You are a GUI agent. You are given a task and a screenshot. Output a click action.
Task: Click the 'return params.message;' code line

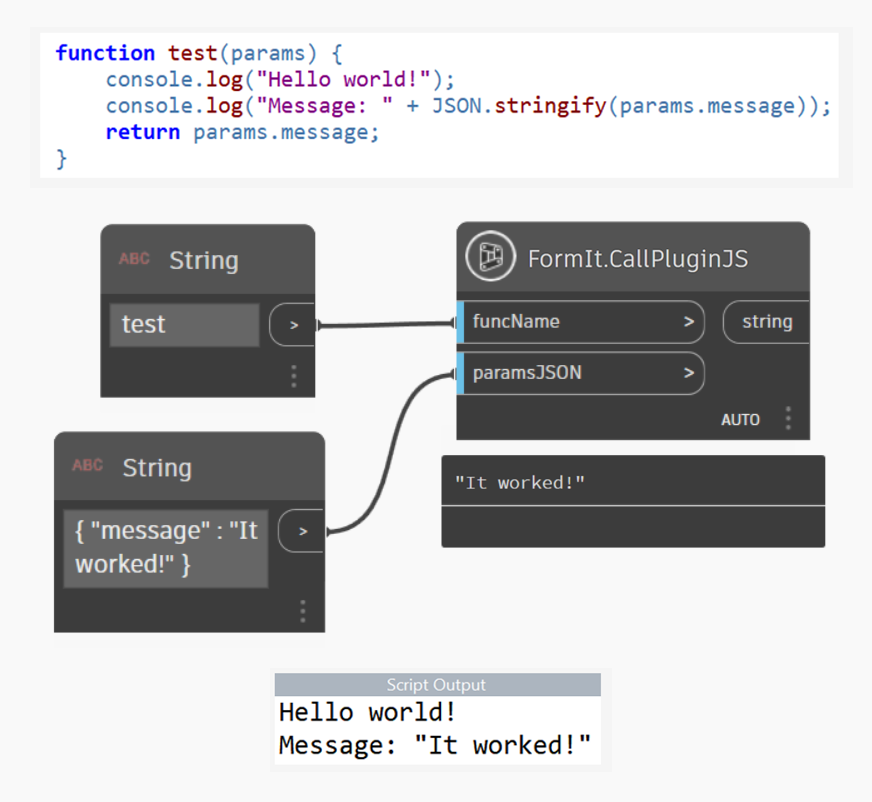click(242, 132)
